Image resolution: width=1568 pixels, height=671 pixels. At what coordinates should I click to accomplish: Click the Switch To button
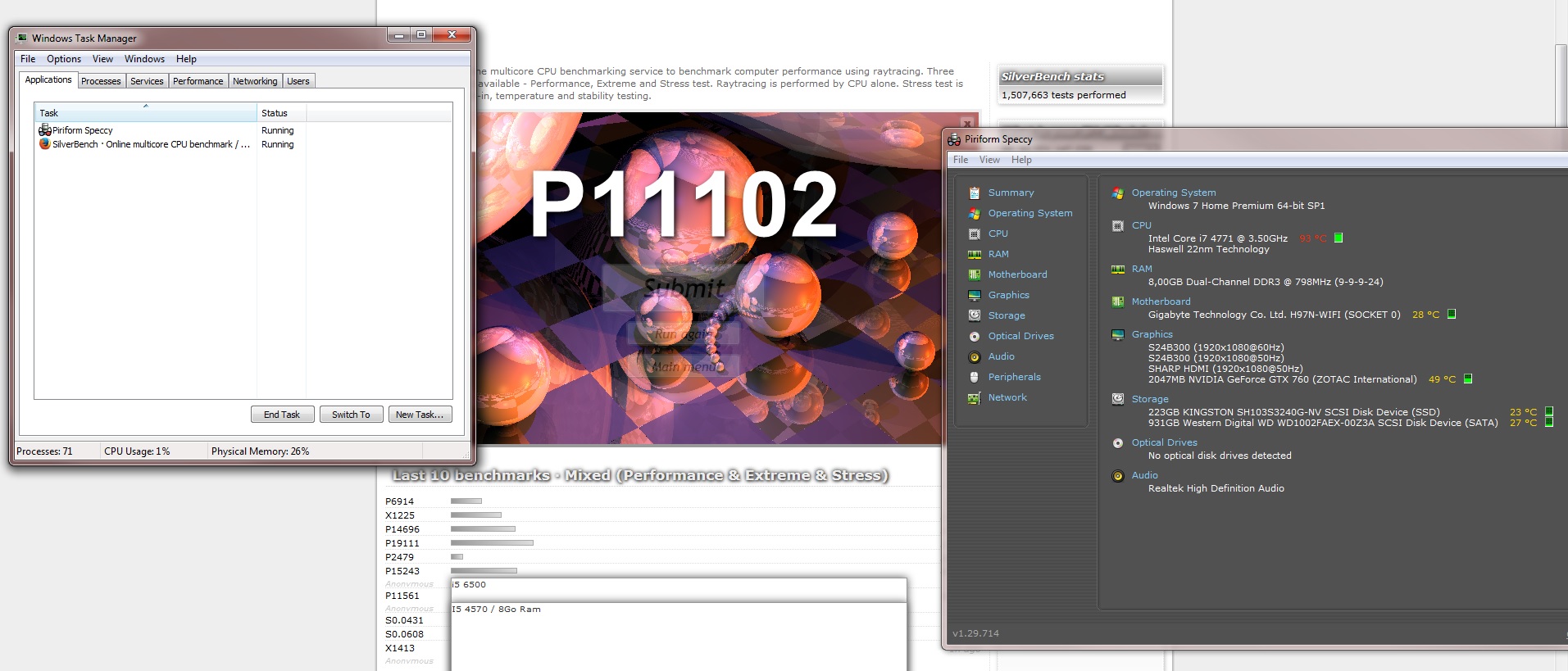tap(351, 415)
